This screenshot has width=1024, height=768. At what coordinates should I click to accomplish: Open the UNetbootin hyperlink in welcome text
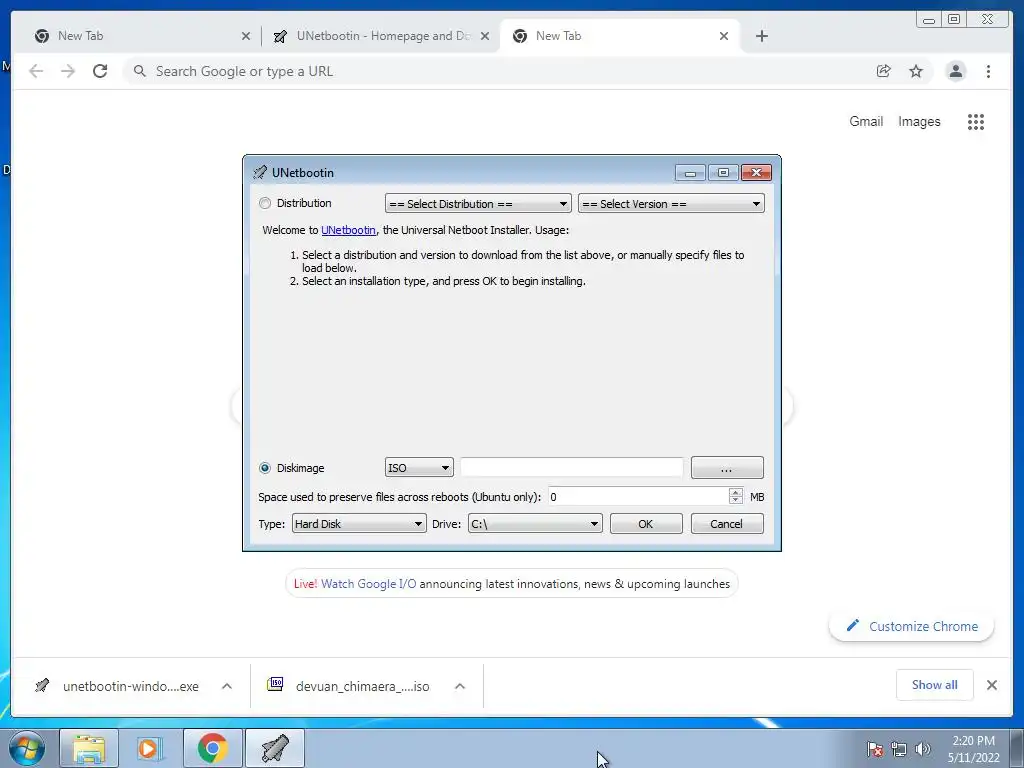click(348, 230)
